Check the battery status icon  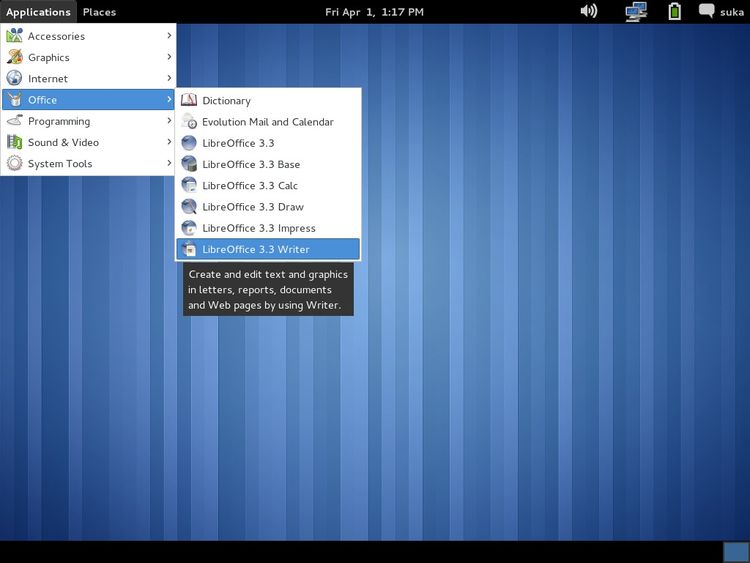point(675,11)
